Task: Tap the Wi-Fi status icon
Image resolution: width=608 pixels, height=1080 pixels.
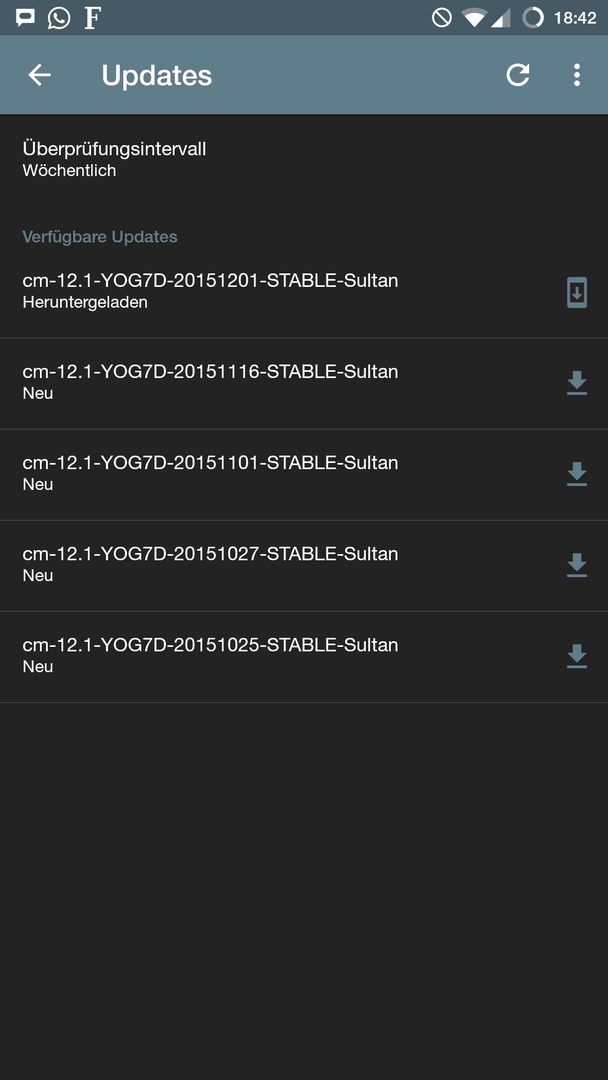Action: (474, 18)
